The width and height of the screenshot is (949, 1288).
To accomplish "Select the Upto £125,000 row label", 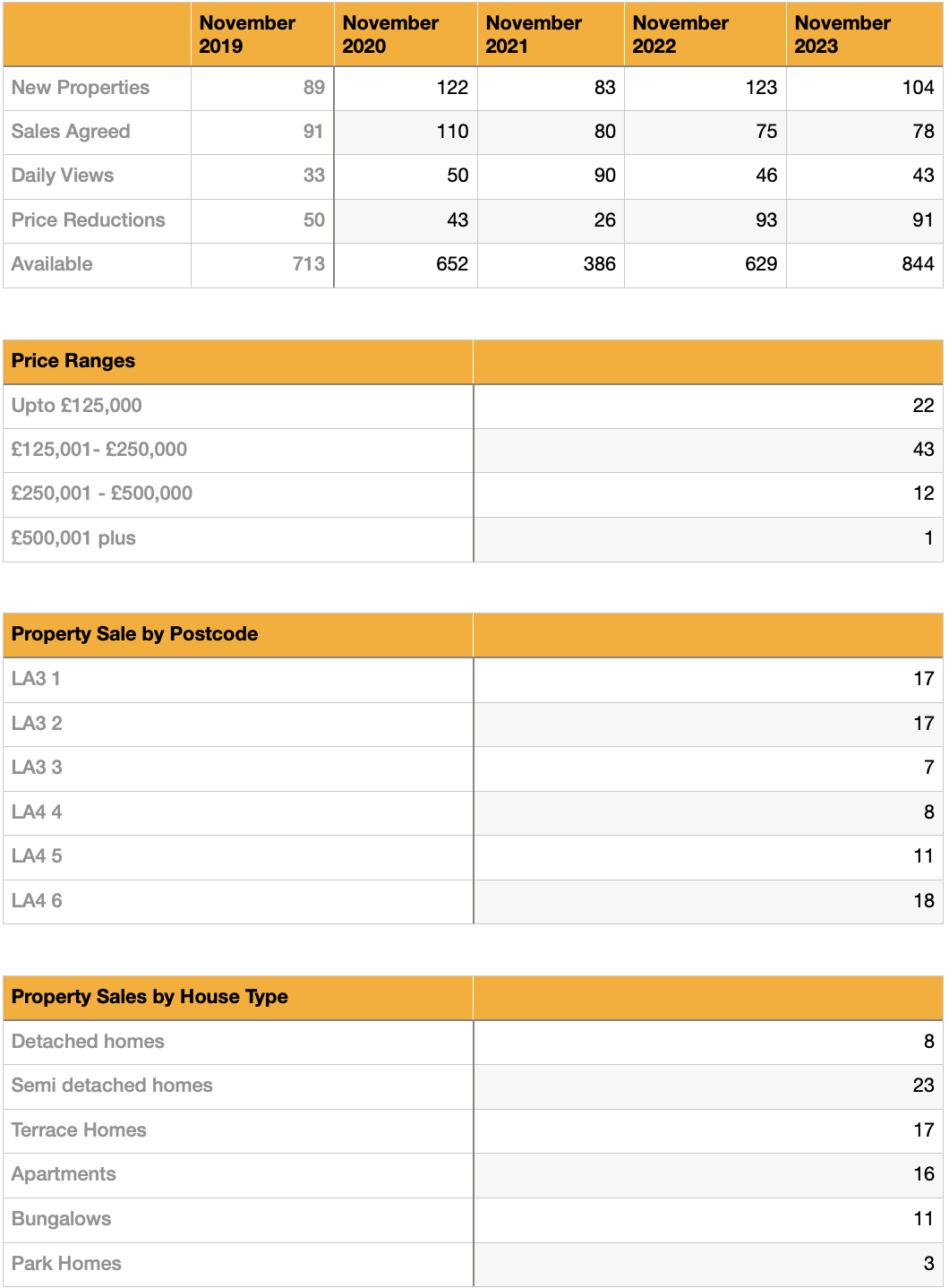I will [x=77, y=406].
